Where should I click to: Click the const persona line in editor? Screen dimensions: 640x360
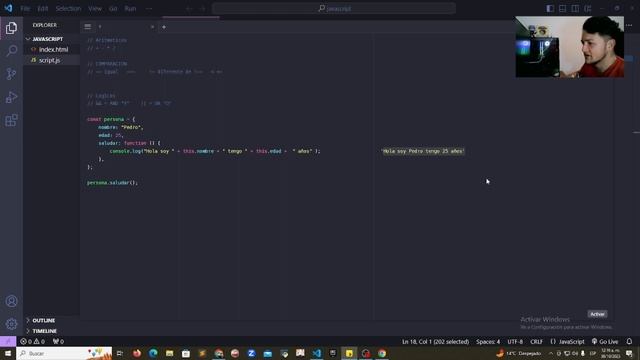(x=111, y=119)
